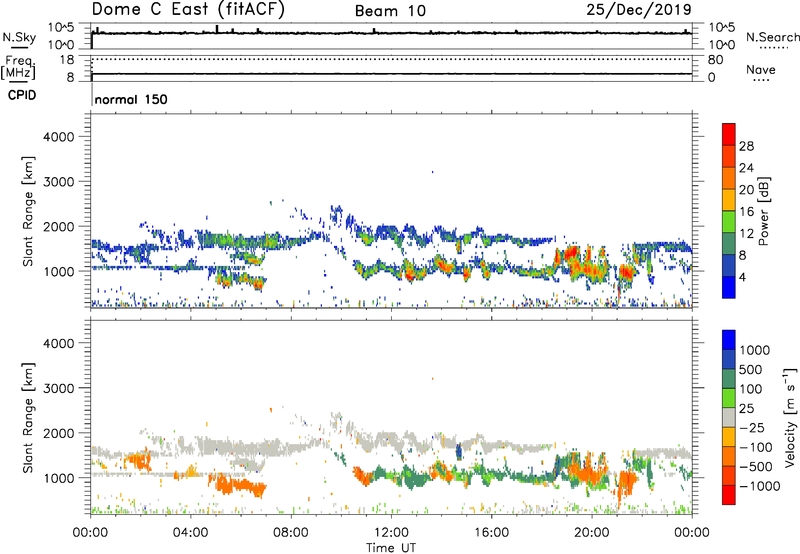Click the '04:00' time axis label
Viewport: 800px width, 554px height.
click(x=190, y=533)
